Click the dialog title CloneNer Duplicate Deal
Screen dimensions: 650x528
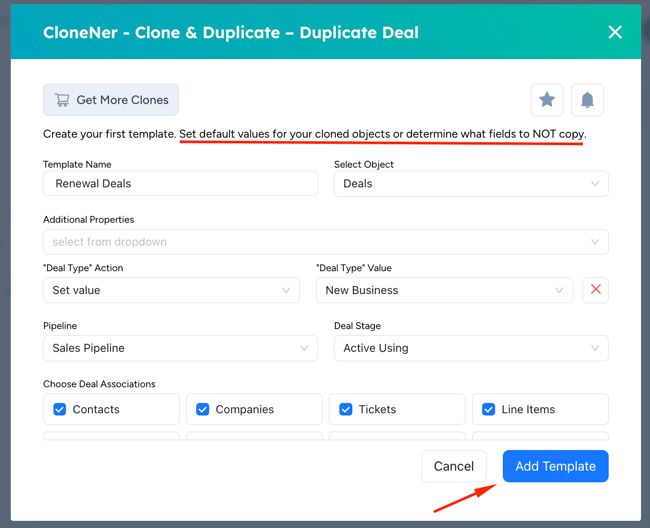[231, 32]
